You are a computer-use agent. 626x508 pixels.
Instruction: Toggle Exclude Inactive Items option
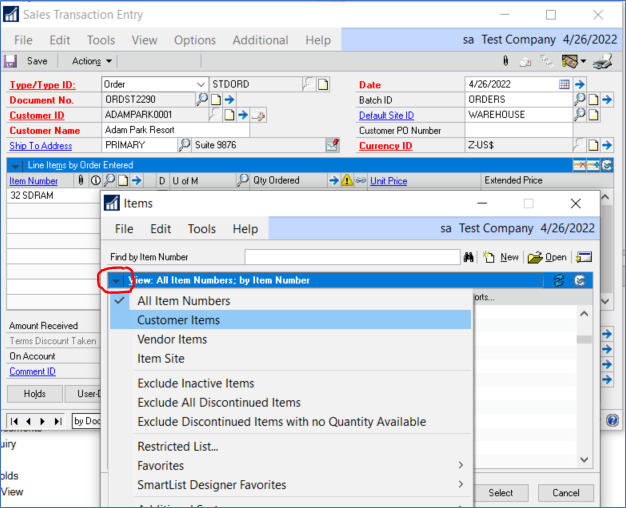pos(195,383)
